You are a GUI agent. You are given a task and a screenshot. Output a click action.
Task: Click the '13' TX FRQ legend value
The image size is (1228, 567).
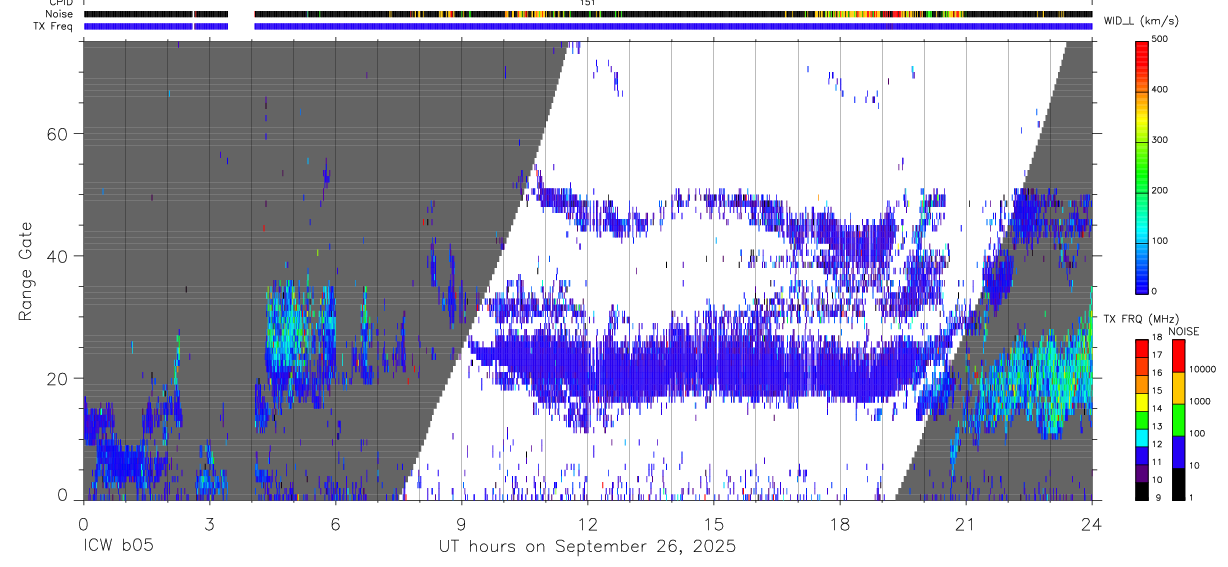coord(1157,426)
